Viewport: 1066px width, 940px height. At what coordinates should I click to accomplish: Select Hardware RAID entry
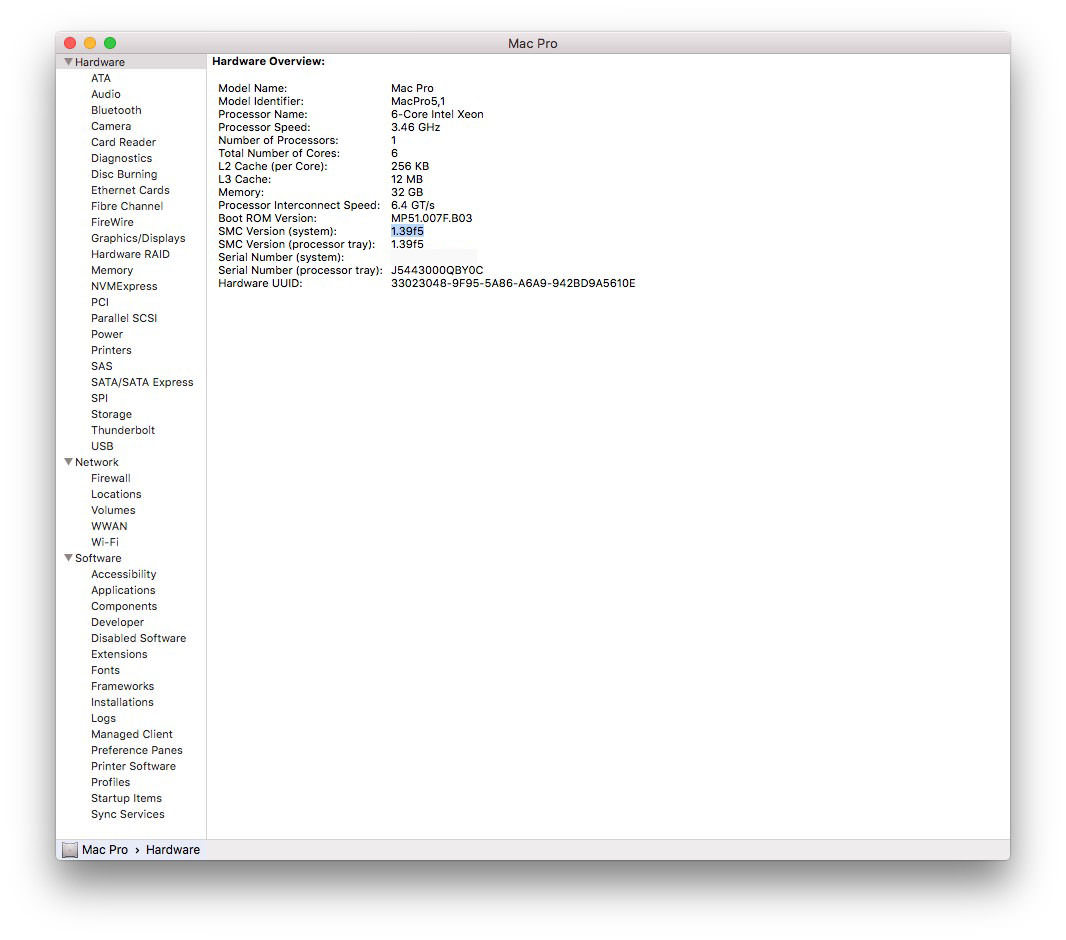tap(130, 254)
